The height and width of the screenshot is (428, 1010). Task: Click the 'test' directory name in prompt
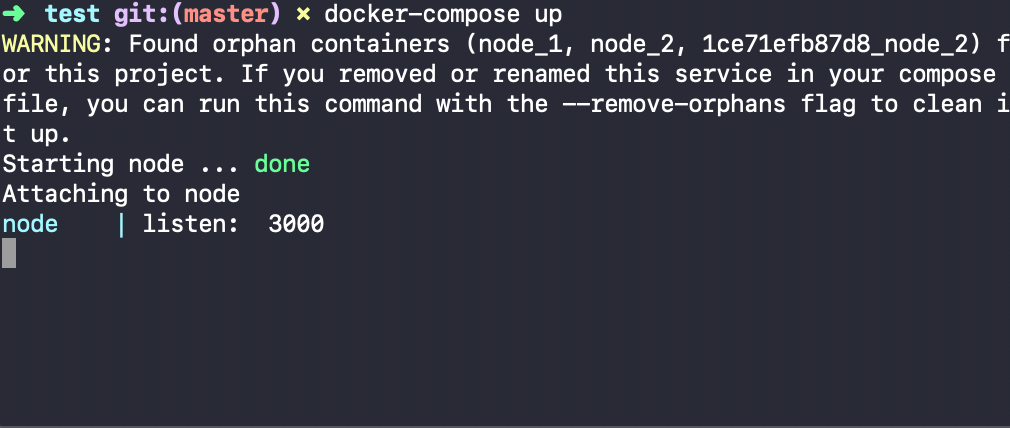pos(72,14)
